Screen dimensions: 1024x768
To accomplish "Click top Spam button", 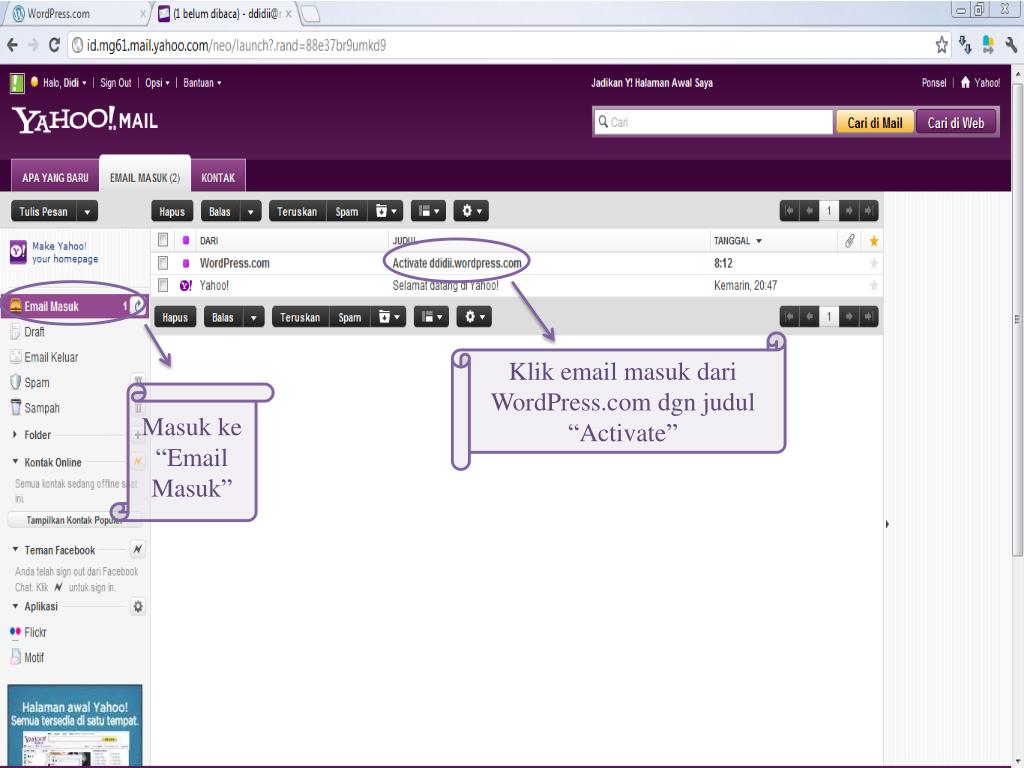I will click(x=347, y=212).
